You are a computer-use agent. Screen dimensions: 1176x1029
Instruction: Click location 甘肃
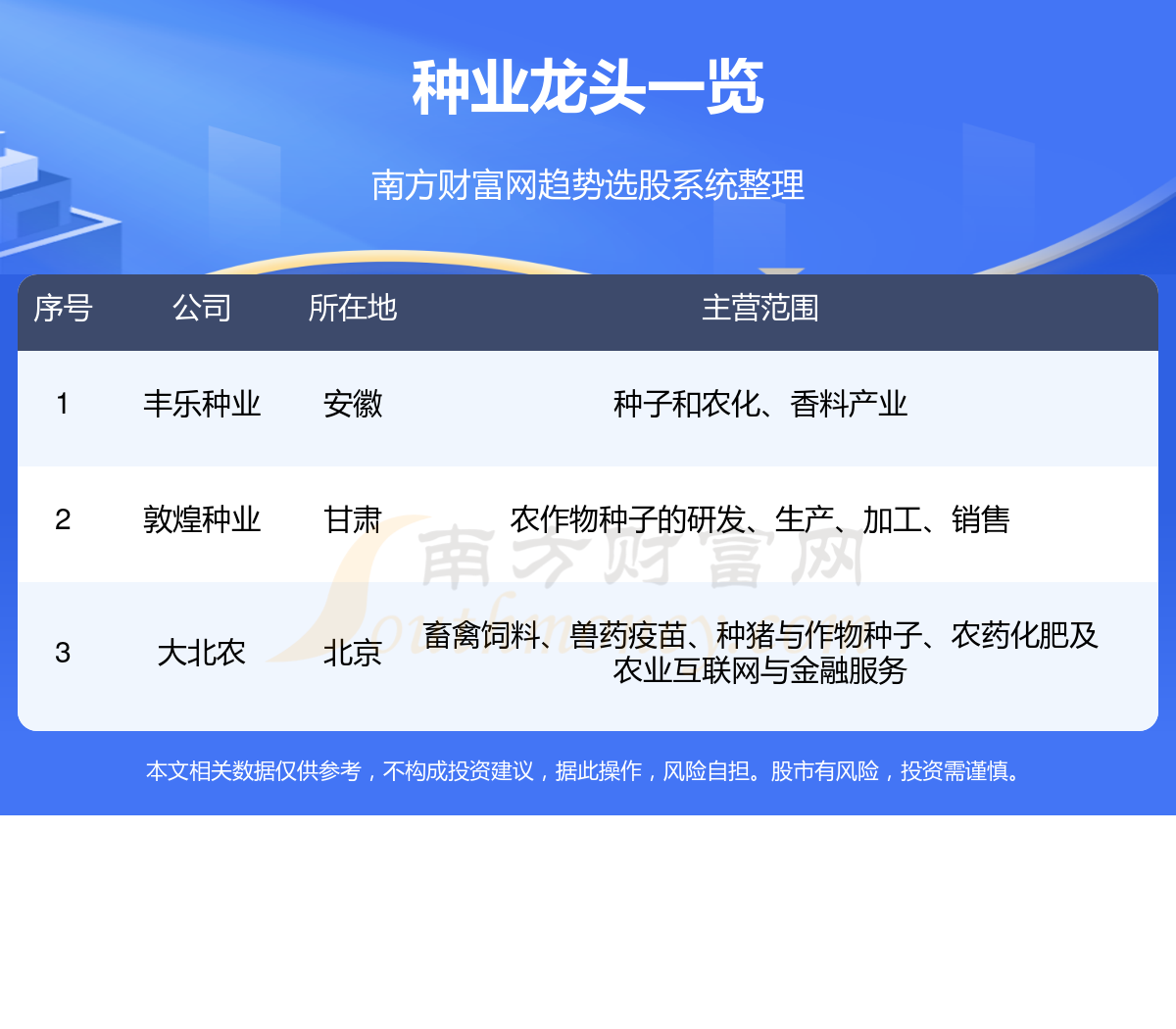click(x=353, y=519)
